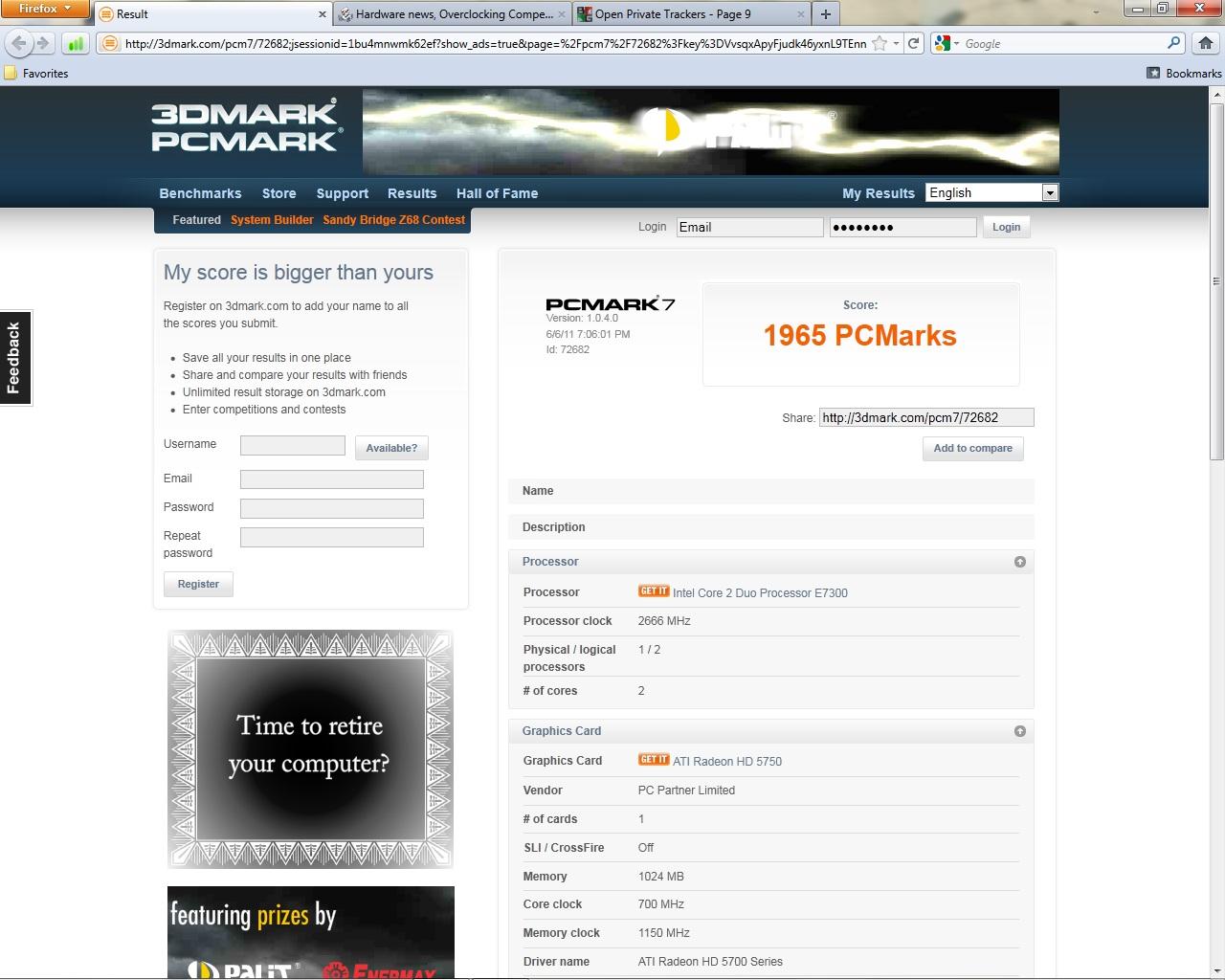Click into the Google search field

[x=1062, y=43]
